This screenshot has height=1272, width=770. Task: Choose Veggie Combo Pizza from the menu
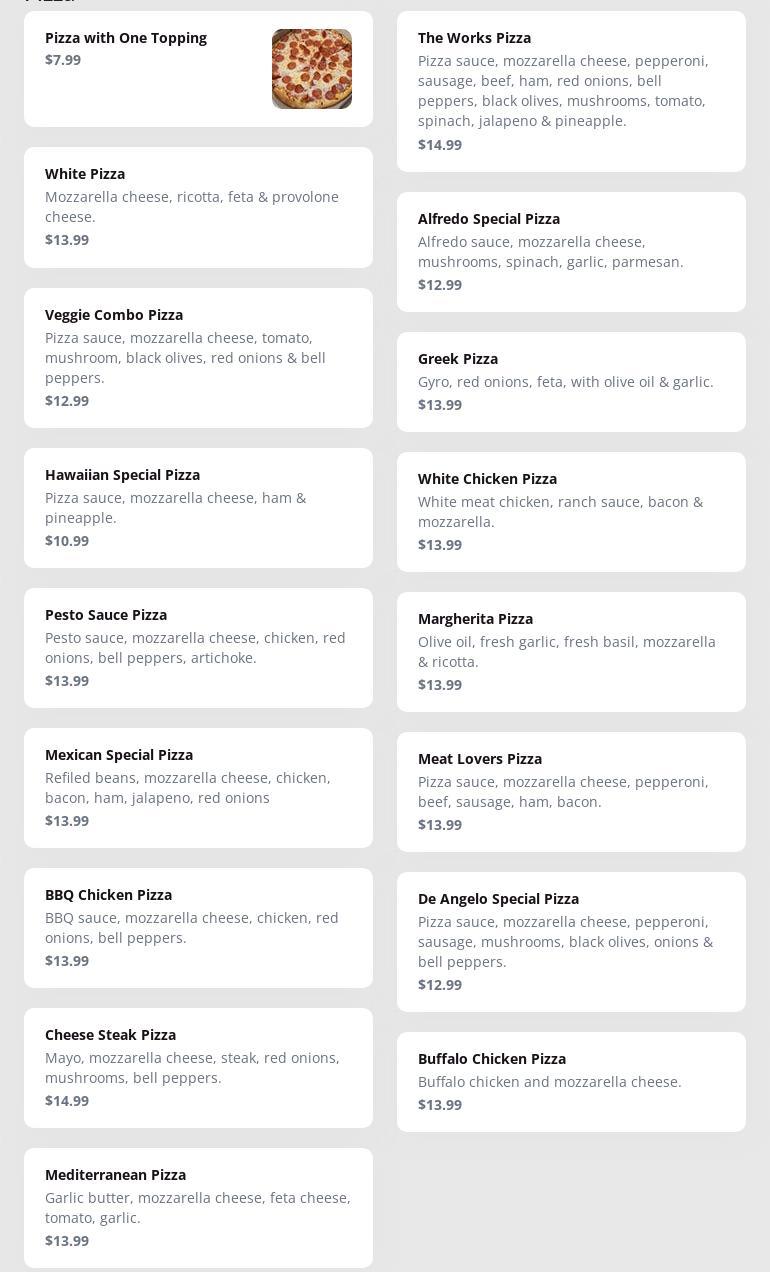click(198, 357)
